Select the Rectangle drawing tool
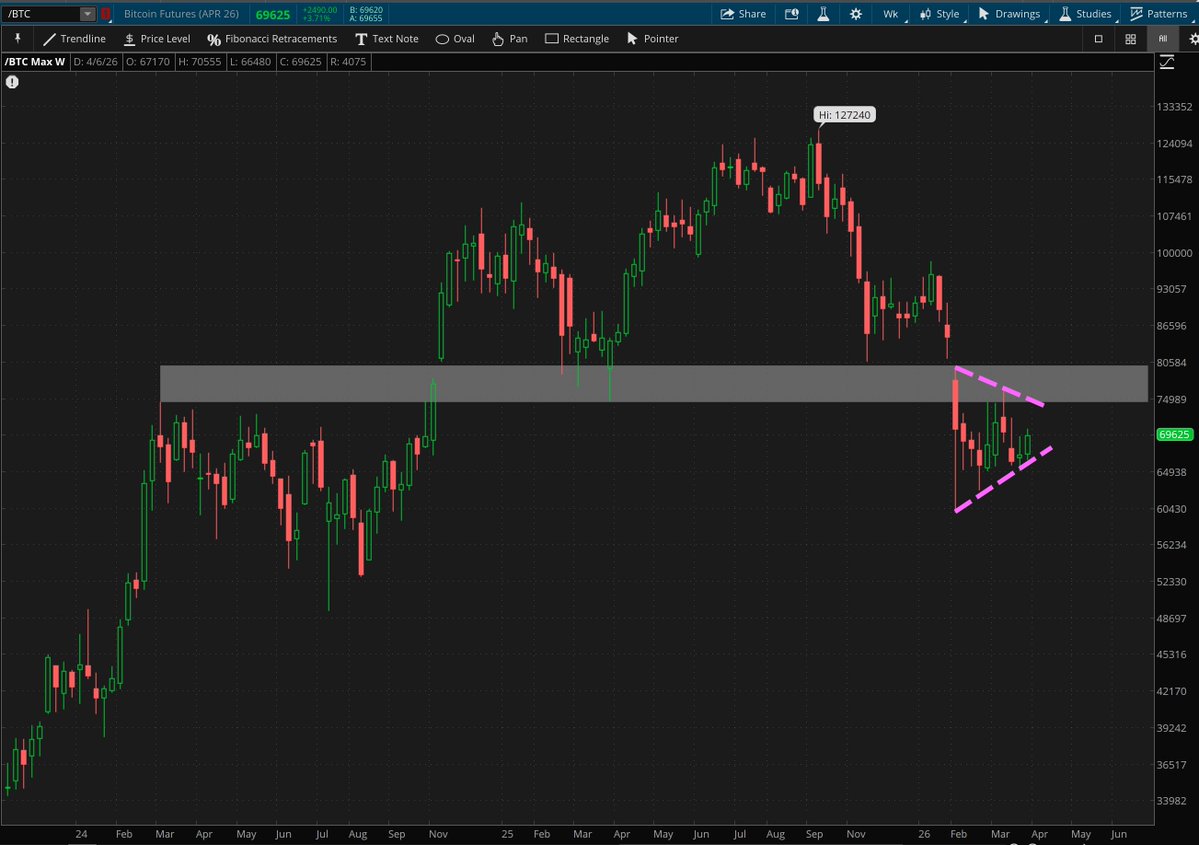The image size is (1199, 845). tap(577, 39)
